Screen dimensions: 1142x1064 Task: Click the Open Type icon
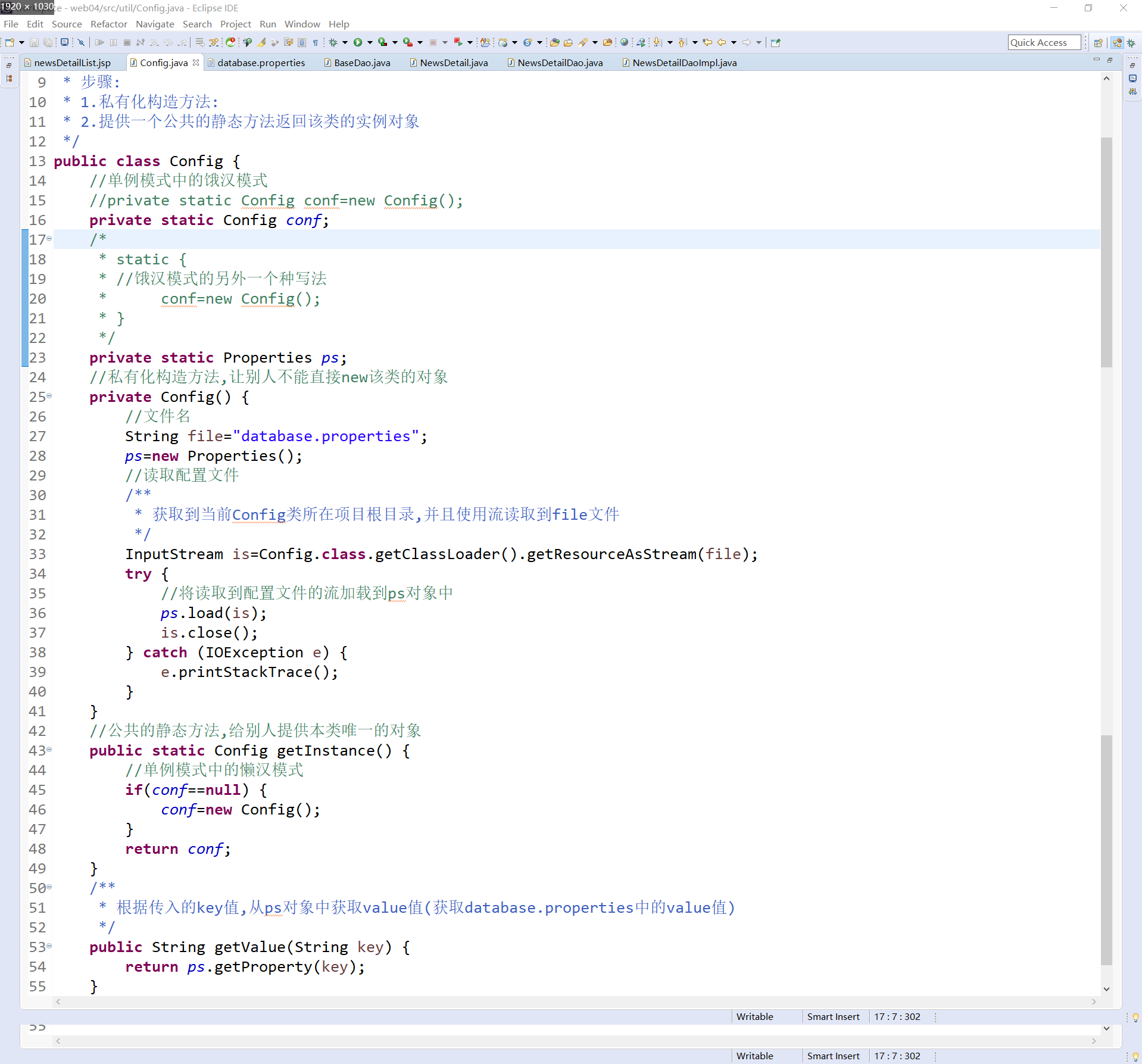(x=554, y=42)
